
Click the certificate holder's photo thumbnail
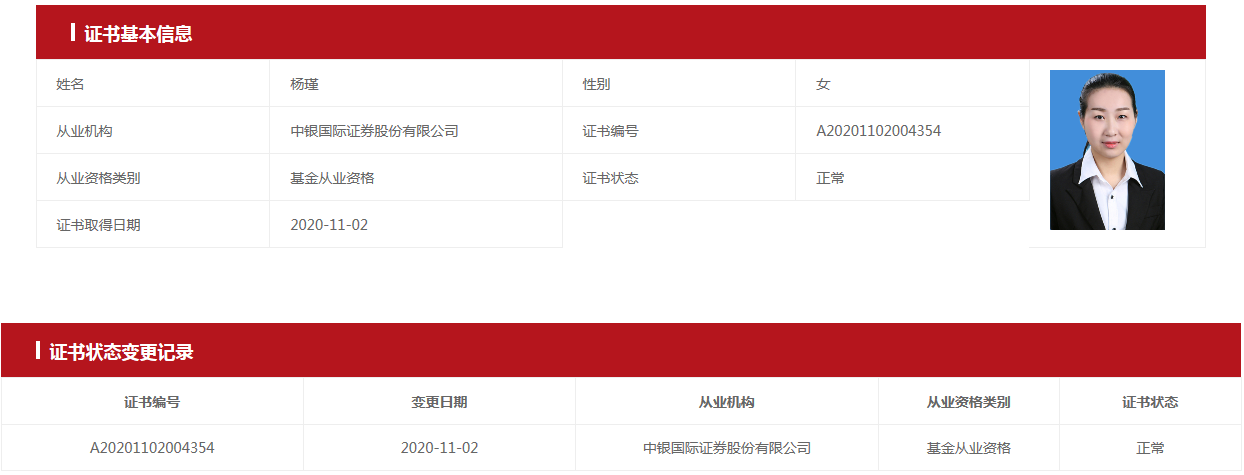(1107, 150)
